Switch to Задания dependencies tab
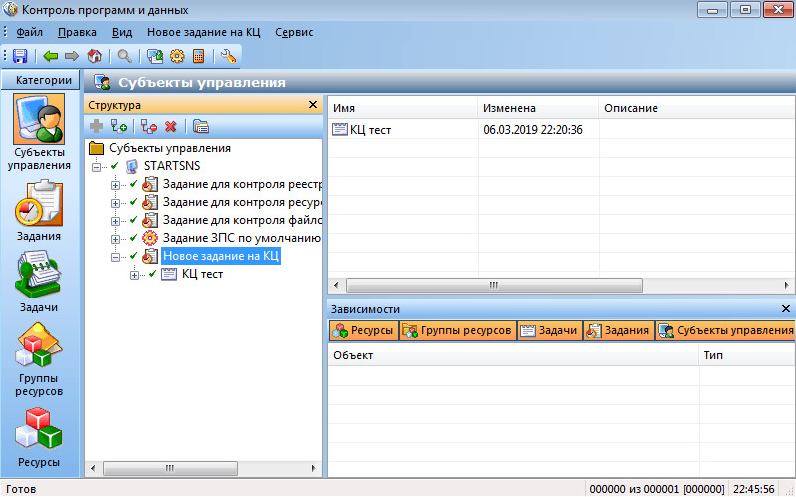The image size is (796, 497). (x=618, y=330)
